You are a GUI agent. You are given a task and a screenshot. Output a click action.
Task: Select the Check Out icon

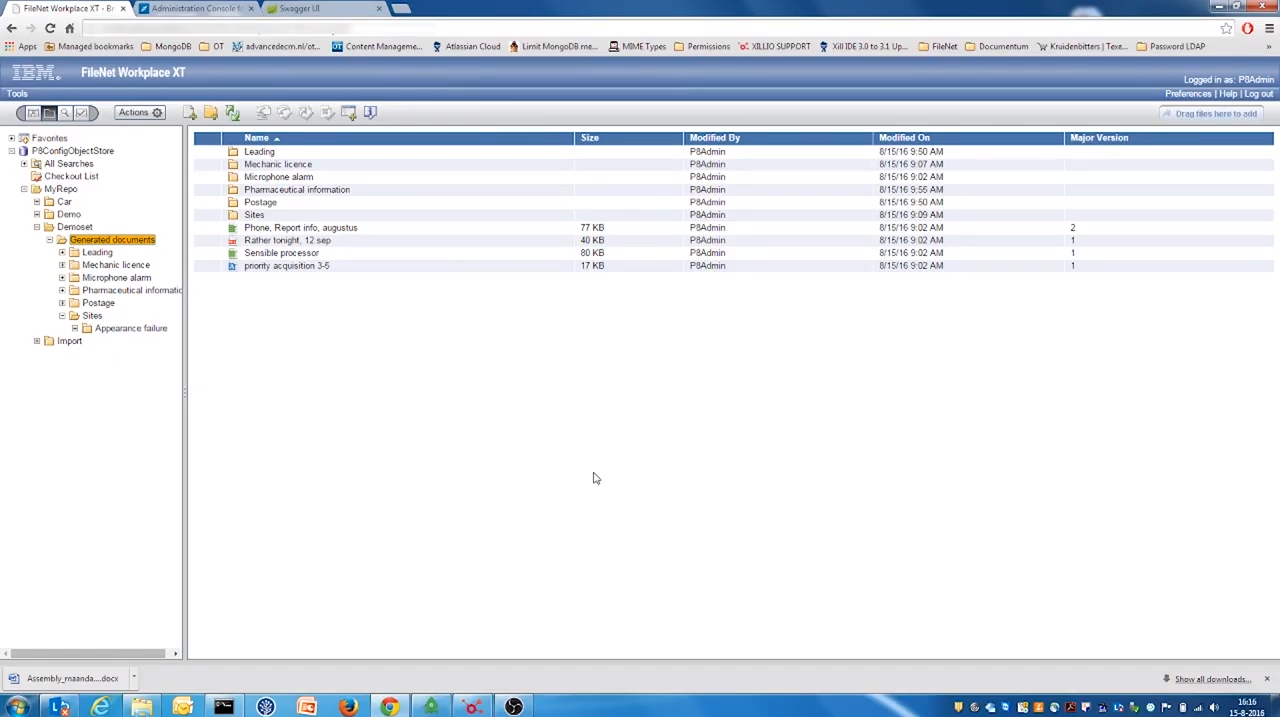(x=264, y=112)
